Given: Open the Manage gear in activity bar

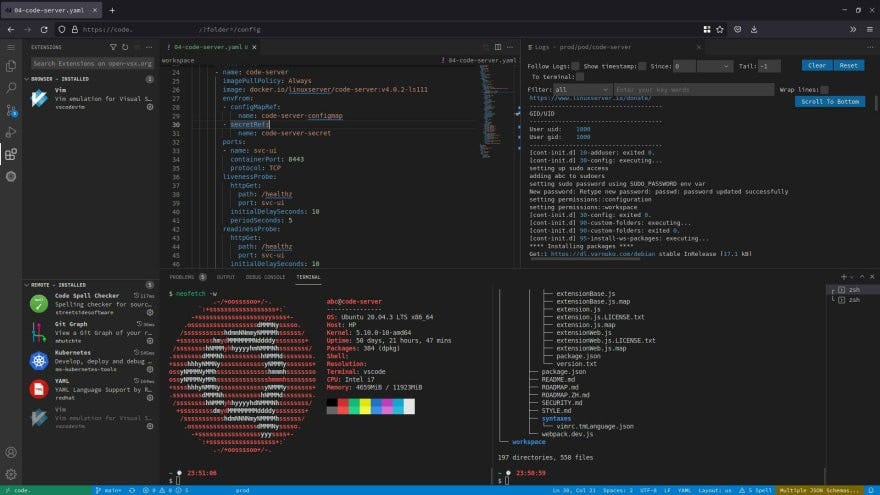Looking at the screenshot, I should (11, 475).
